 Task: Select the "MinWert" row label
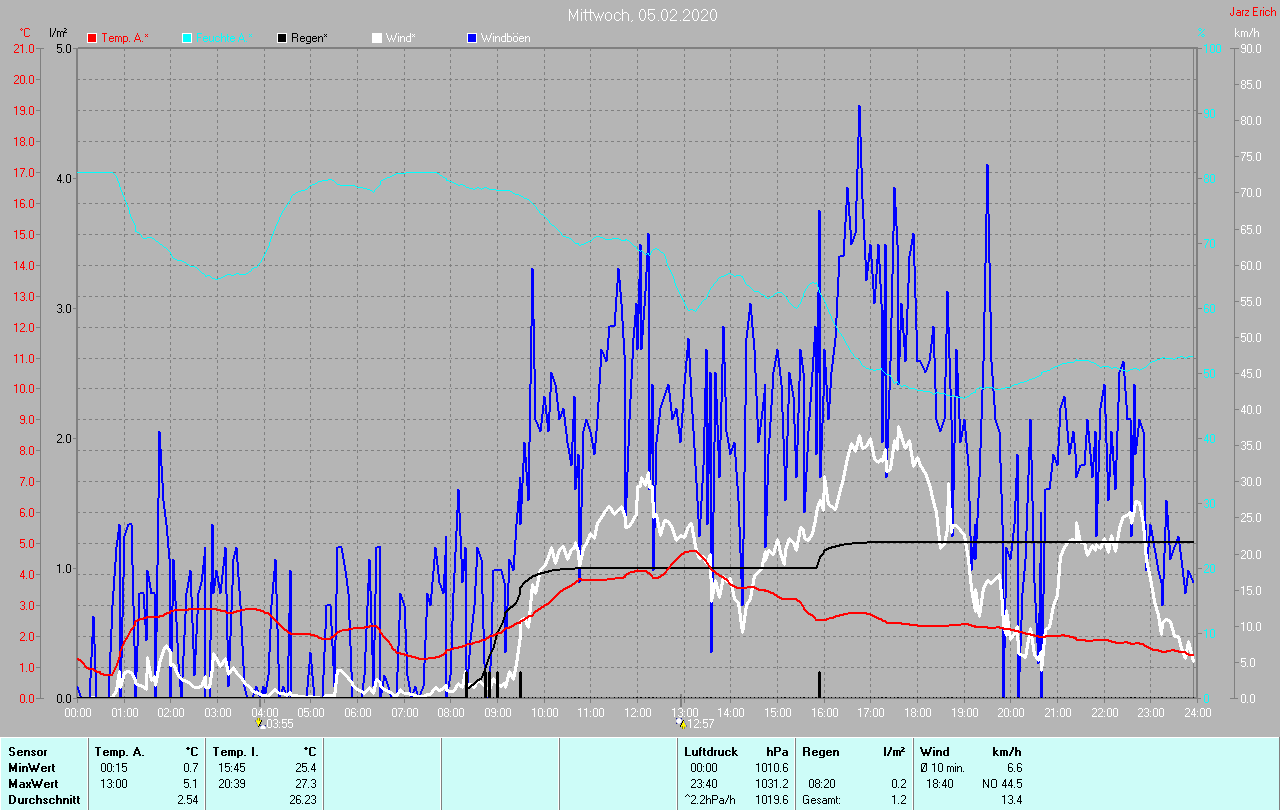(31, 768)
